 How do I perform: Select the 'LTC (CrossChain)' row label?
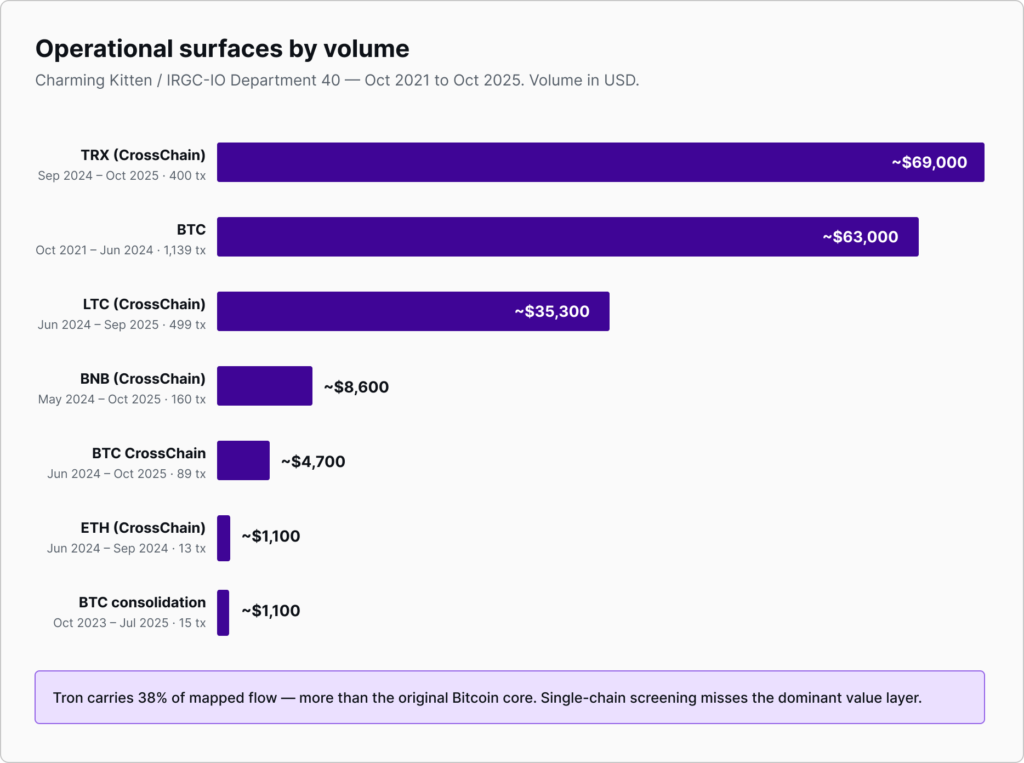[144, 304]
